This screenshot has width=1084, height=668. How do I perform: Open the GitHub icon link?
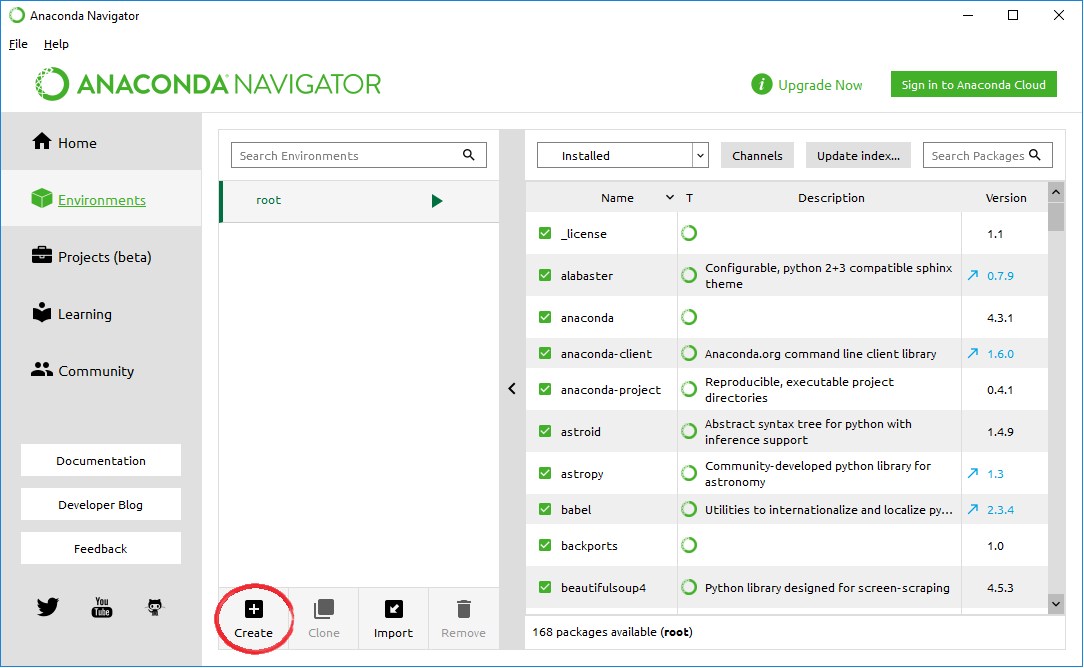tap(155, 606)
